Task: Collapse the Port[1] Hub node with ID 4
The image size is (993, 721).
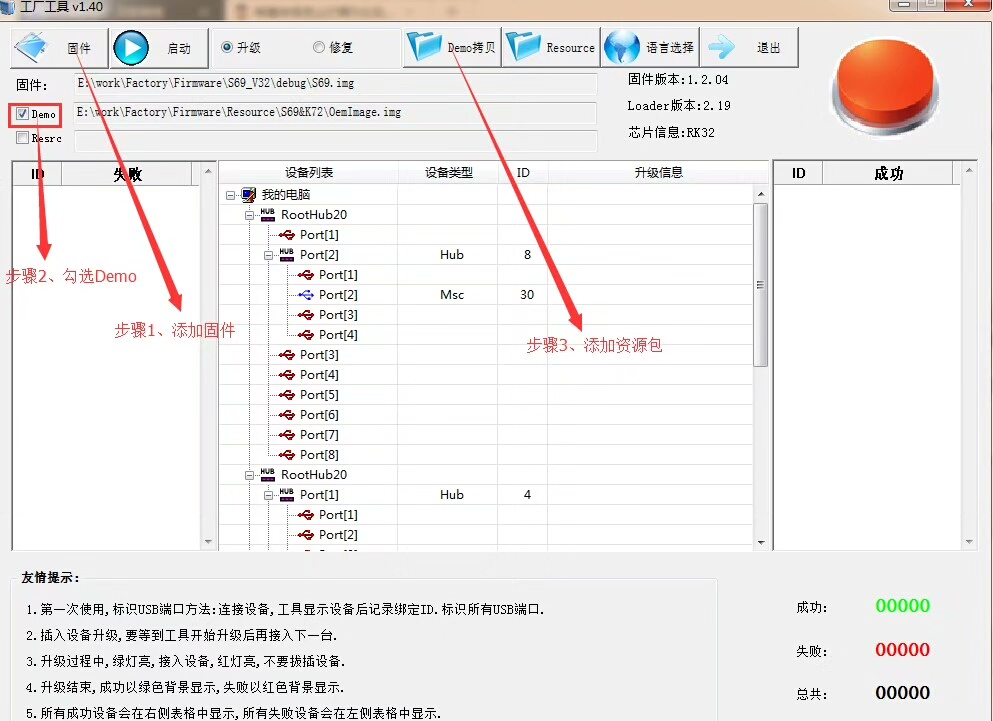Action: click(269, 495)
